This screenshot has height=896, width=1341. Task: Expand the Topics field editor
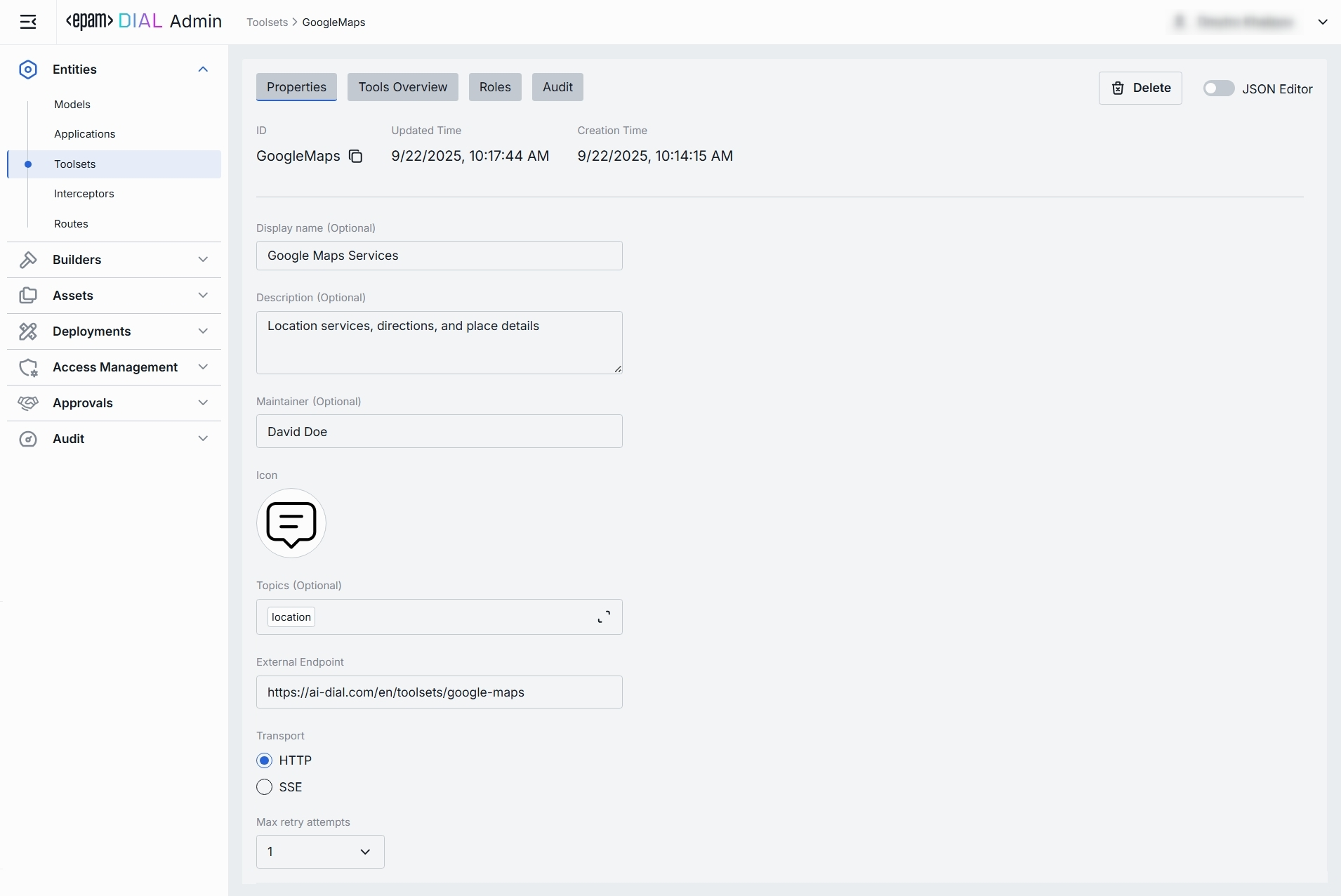604,617
